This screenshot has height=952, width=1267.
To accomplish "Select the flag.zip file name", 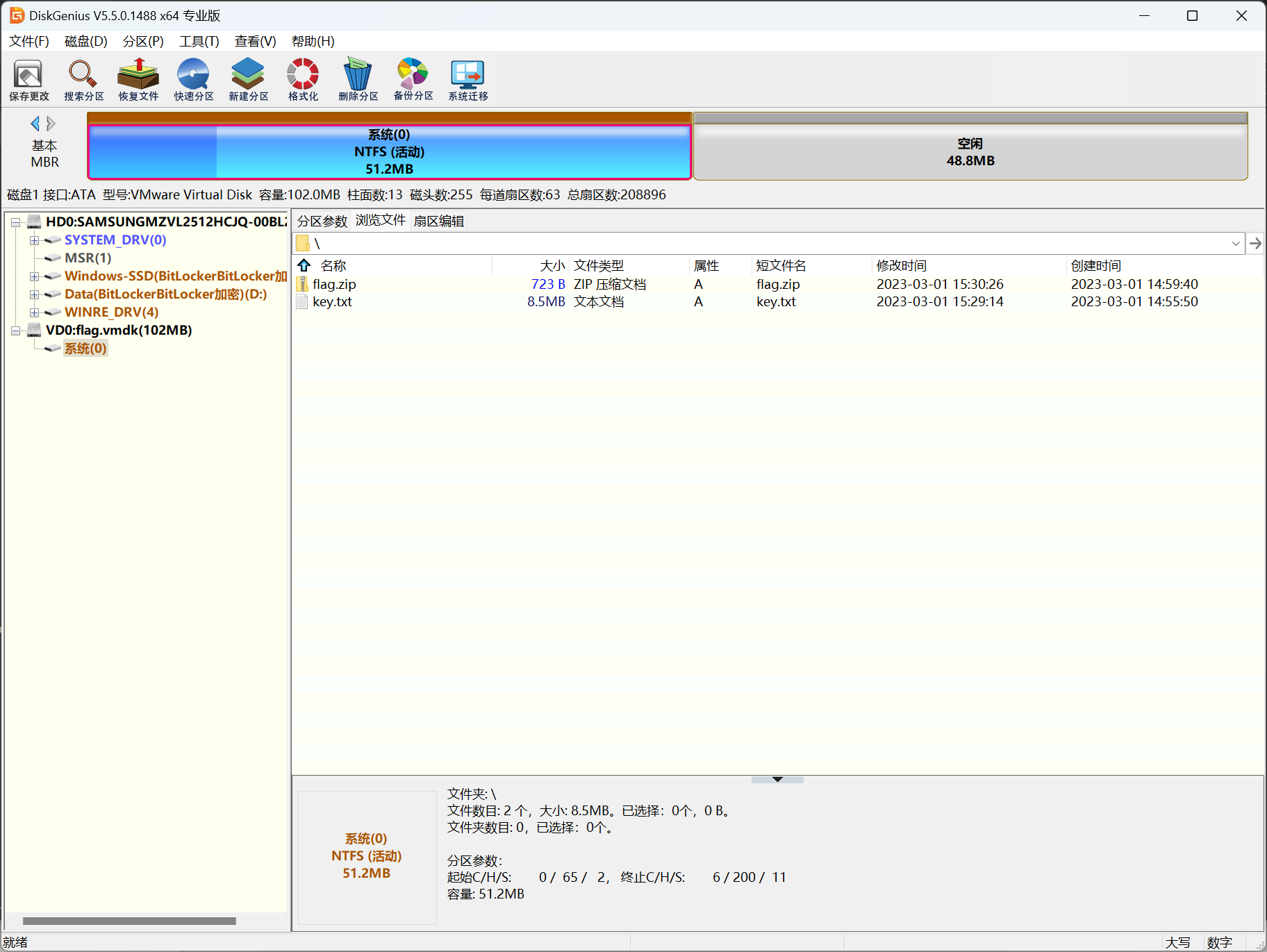I will tap(334, 284).
